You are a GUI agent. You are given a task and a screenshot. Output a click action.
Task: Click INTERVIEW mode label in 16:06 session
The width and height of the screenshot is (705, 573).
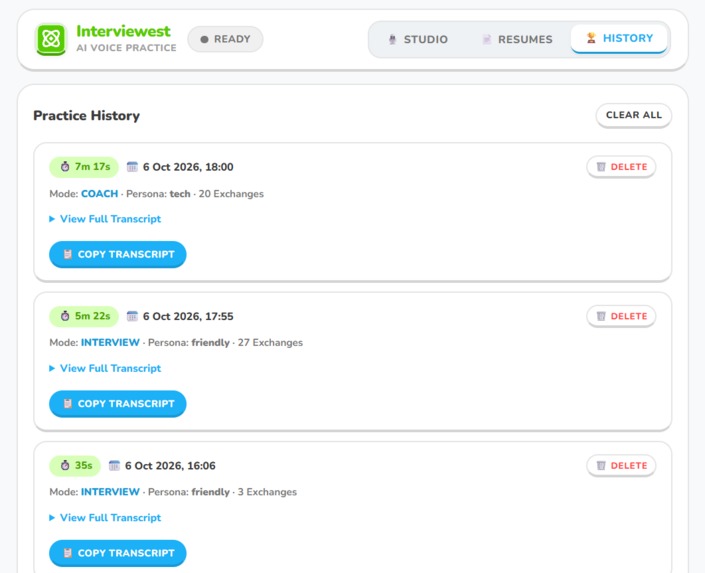click(110, 492)
